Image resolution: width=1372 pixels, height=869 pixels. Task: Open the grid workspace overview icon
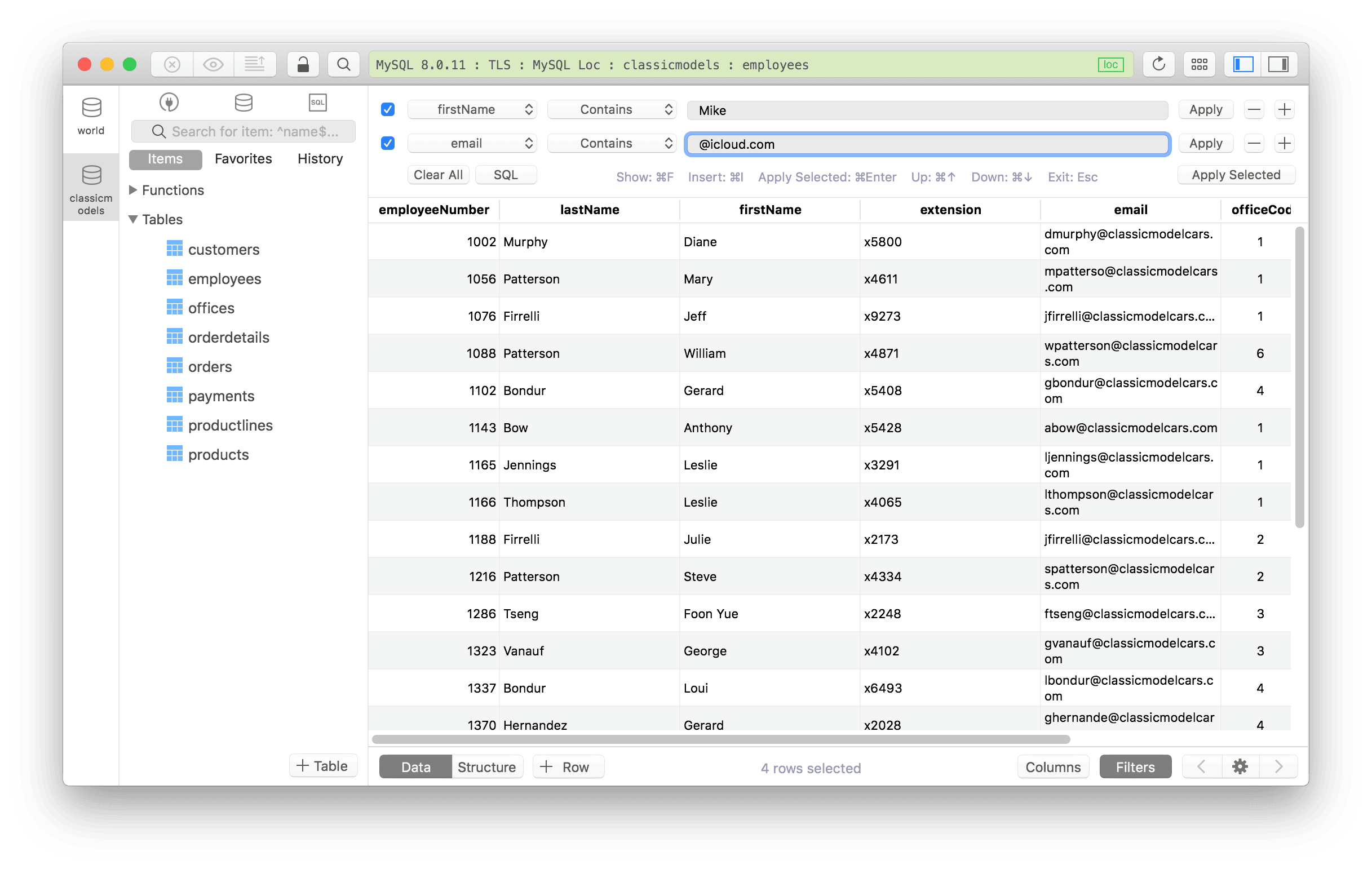click(x=1199, y=64)
